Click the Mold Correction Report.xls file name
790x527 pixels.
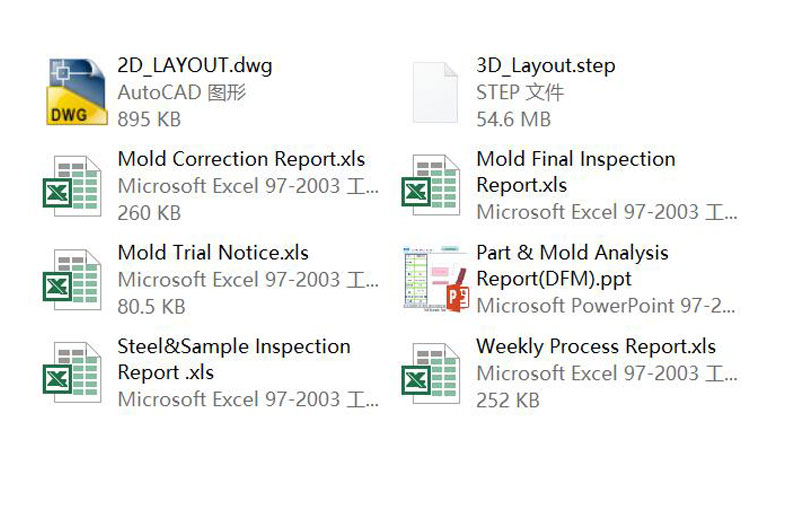coord(241,159)
